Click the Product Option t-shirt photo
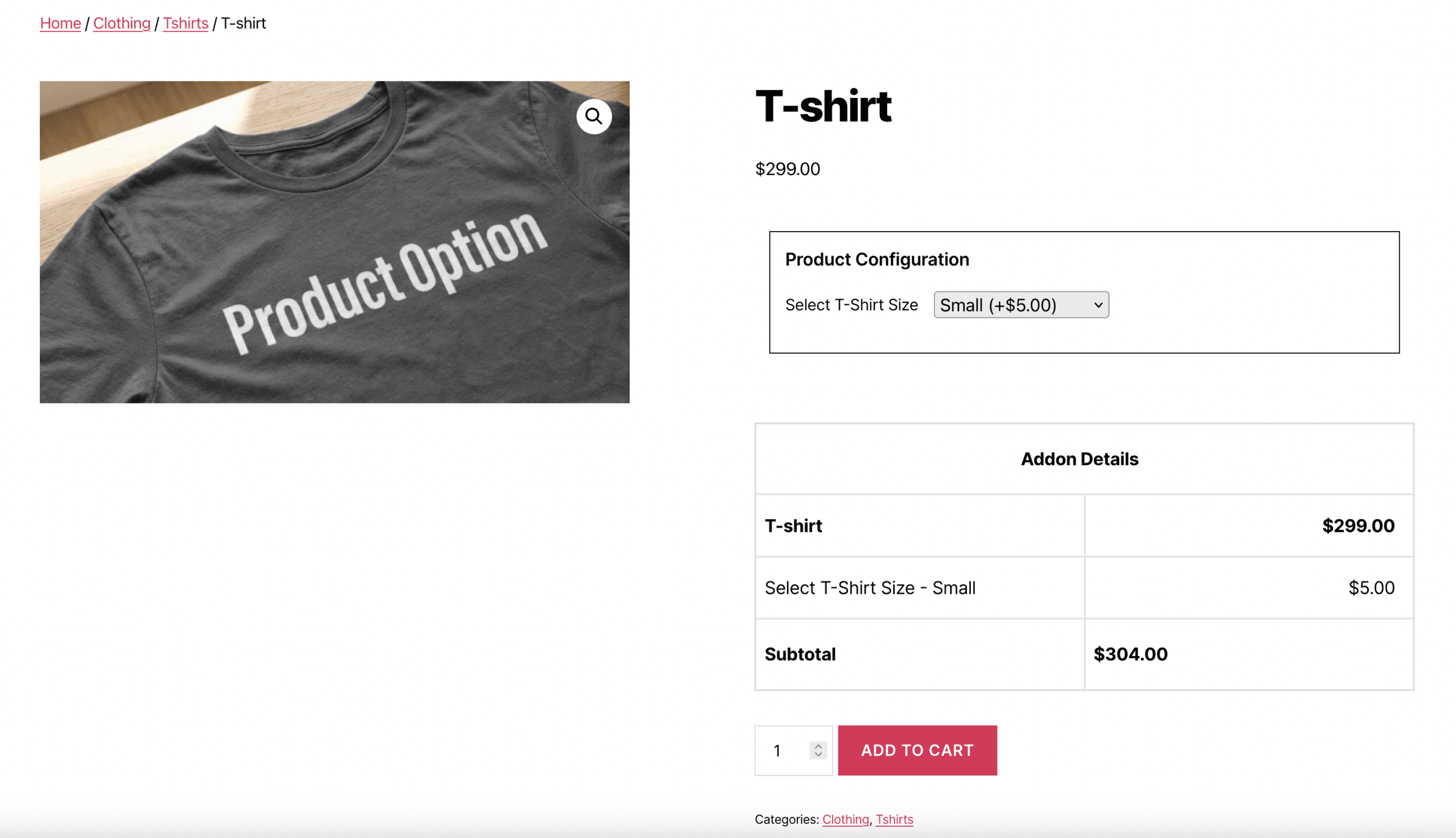 pyautogui.click(x=334, y=259)
